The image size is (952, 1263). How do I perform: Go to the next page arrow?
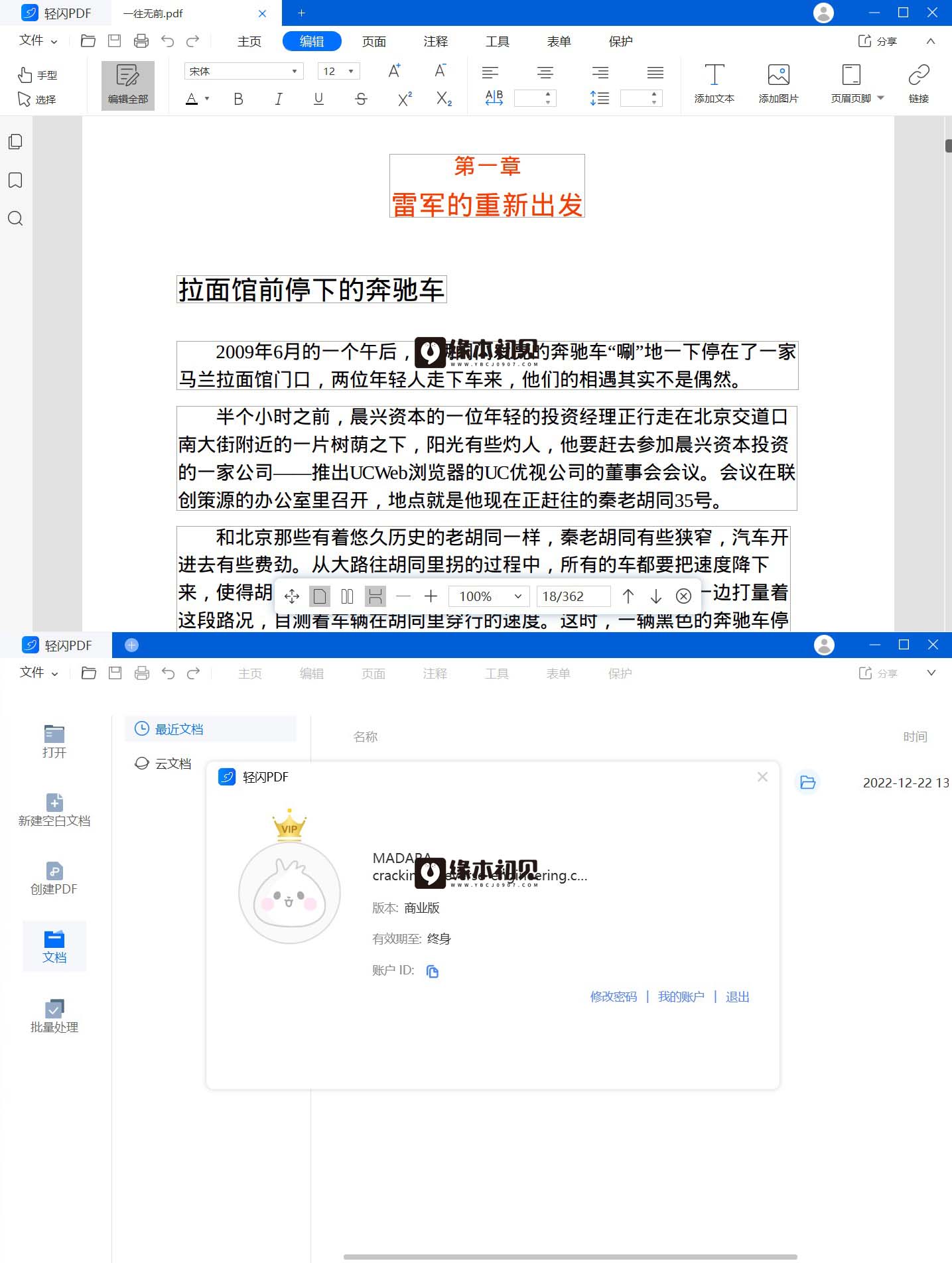tap(655, 596)
